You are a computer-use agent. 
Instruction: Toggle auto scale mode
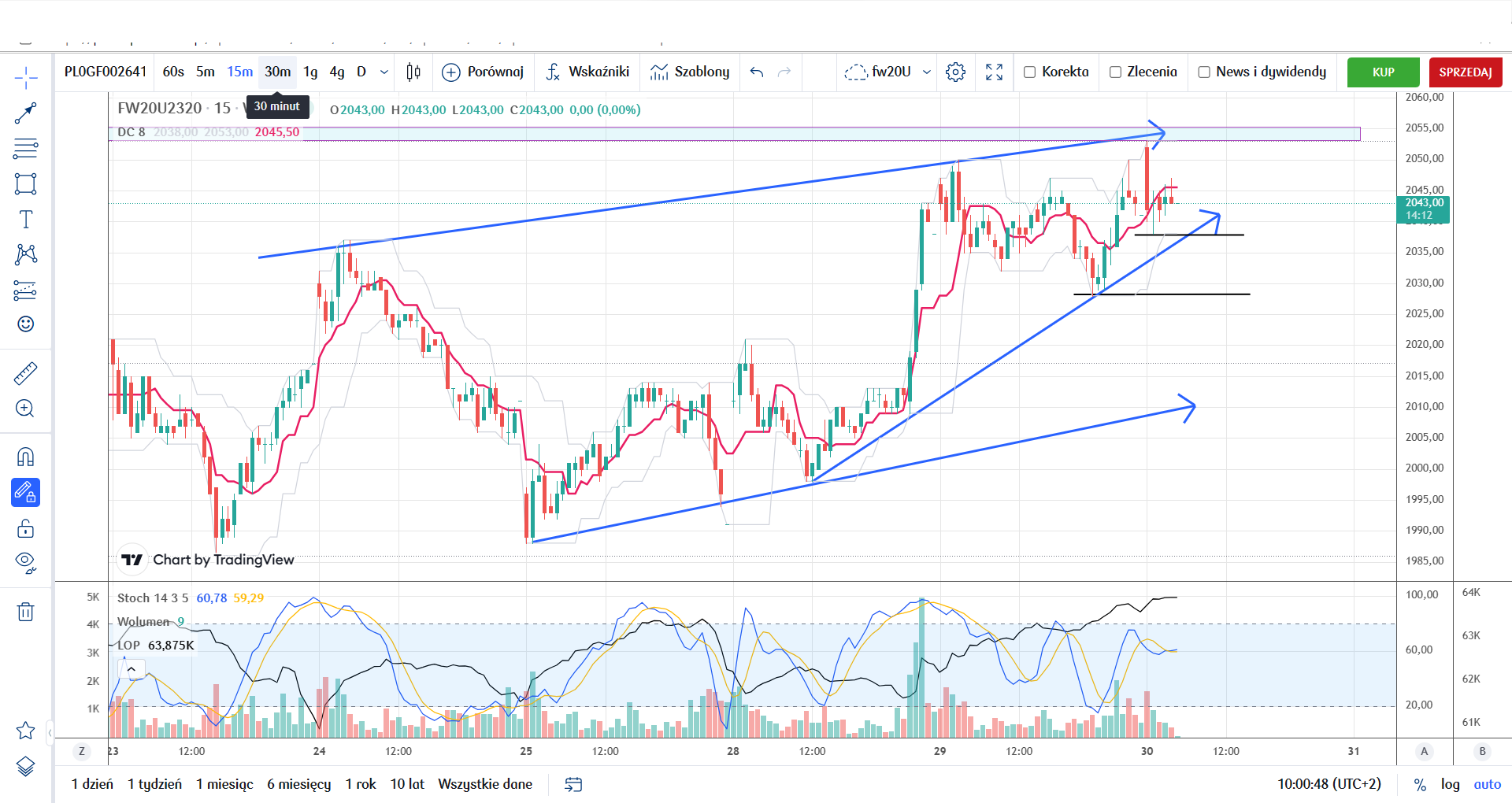coord(1487,784)
